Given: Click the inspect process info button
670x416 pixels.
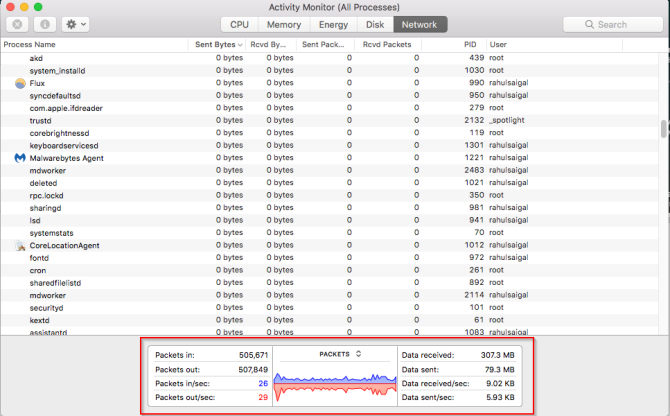Looking at the screenshot, I should tap(44, 24).
